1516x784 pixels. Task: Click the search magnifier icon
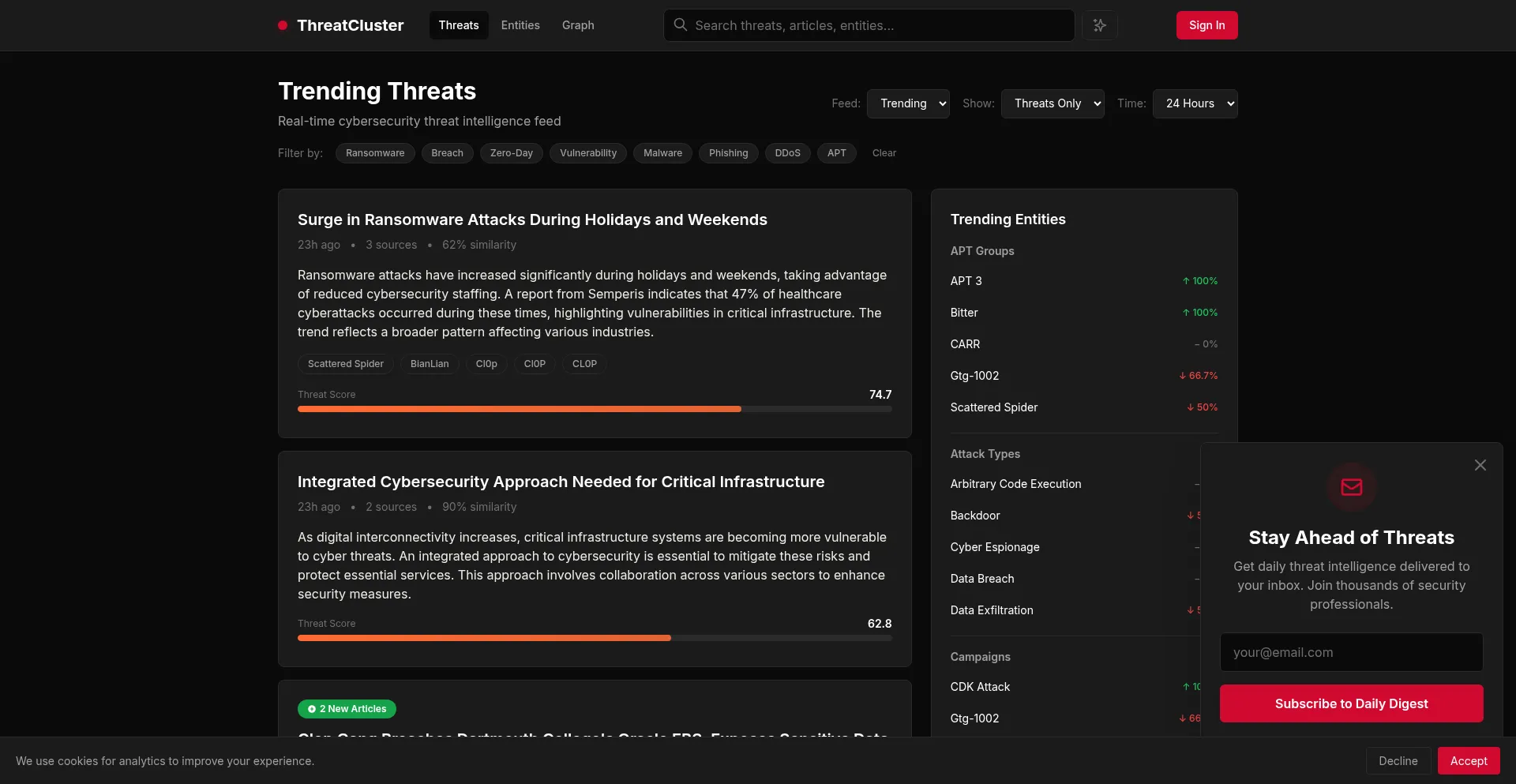680,25
